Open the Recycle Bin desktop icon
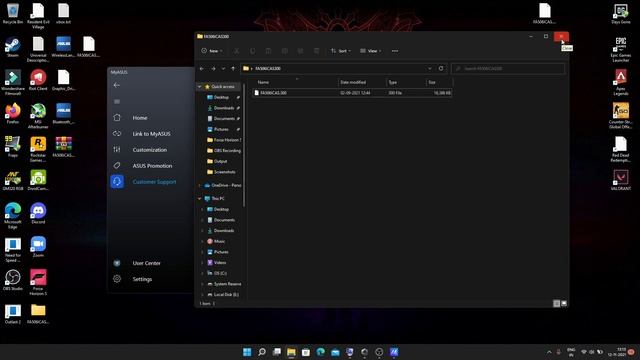Image resolution: width=640 pixels, height=360 pixels. point(13,13)
